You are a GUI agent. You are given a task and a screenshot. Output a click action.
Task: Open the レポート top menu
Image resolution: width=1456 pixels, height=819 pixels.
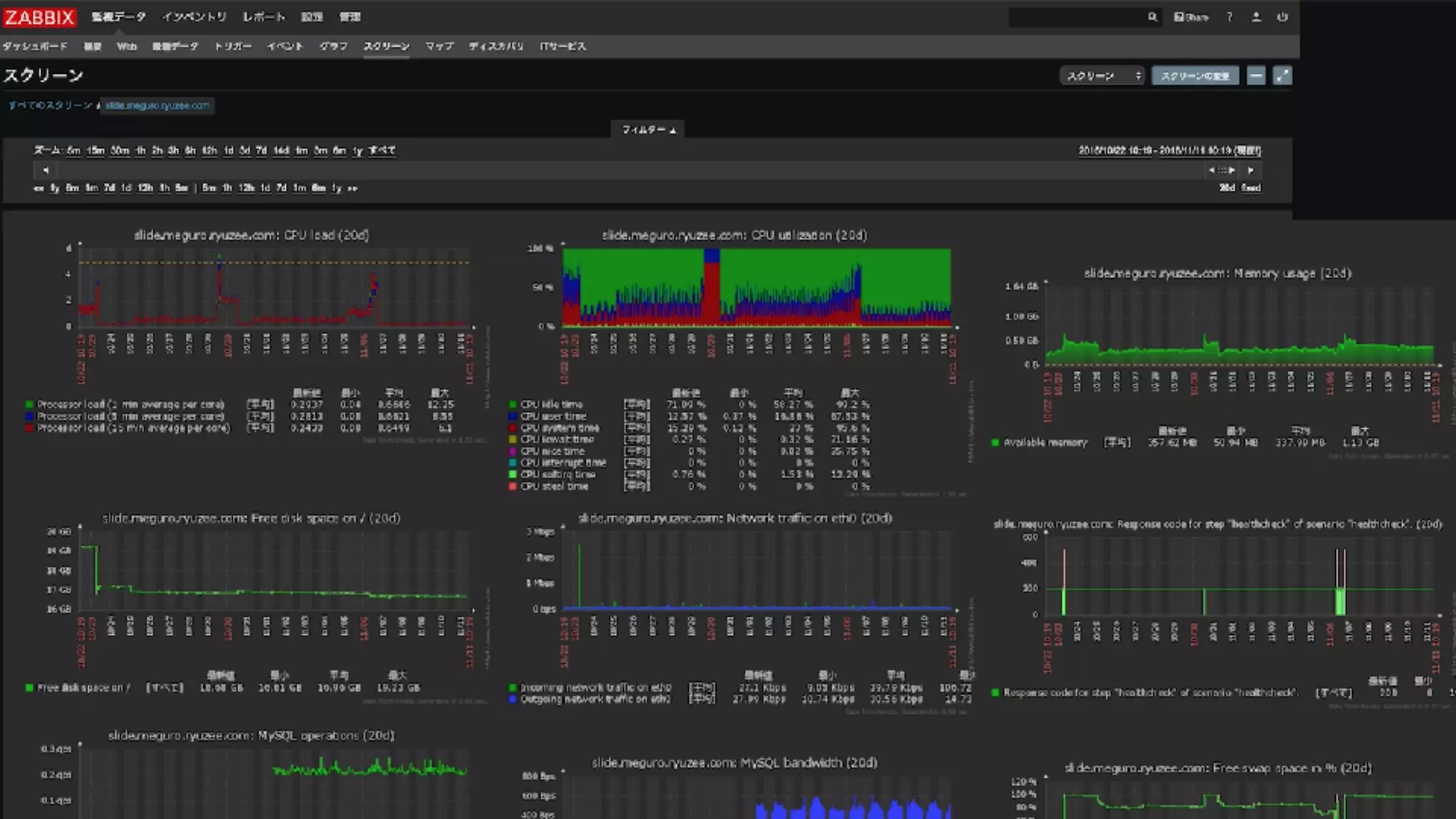tap(264, 17)
